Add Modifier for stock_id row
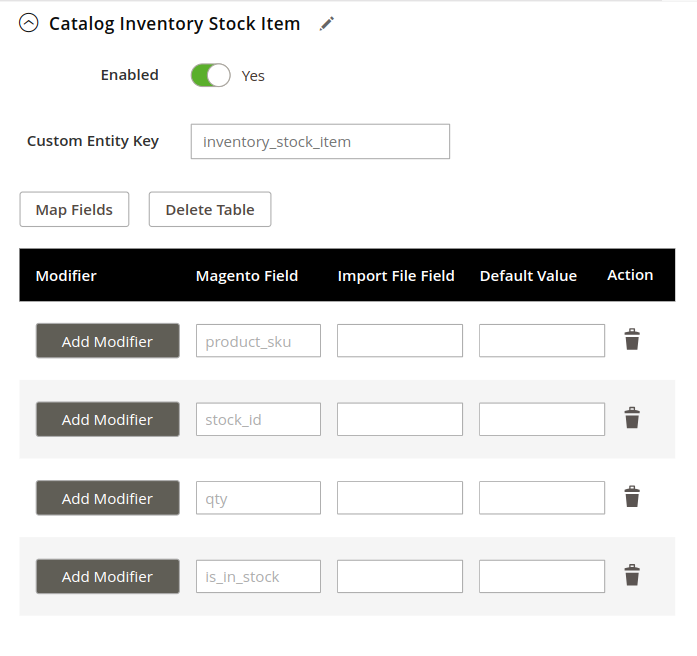The width and height of the screenshot is (697, 656). 108,419
